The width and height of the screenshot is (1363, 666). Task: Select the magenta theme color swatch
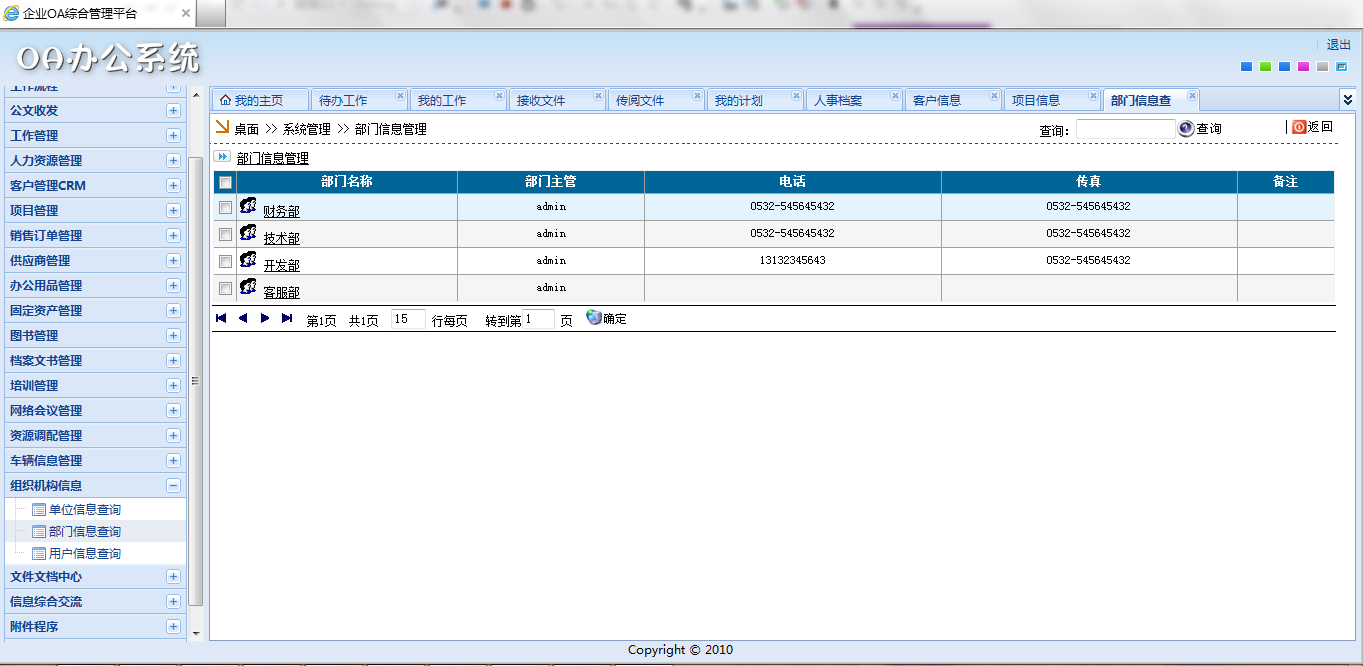coord(1303,67)
